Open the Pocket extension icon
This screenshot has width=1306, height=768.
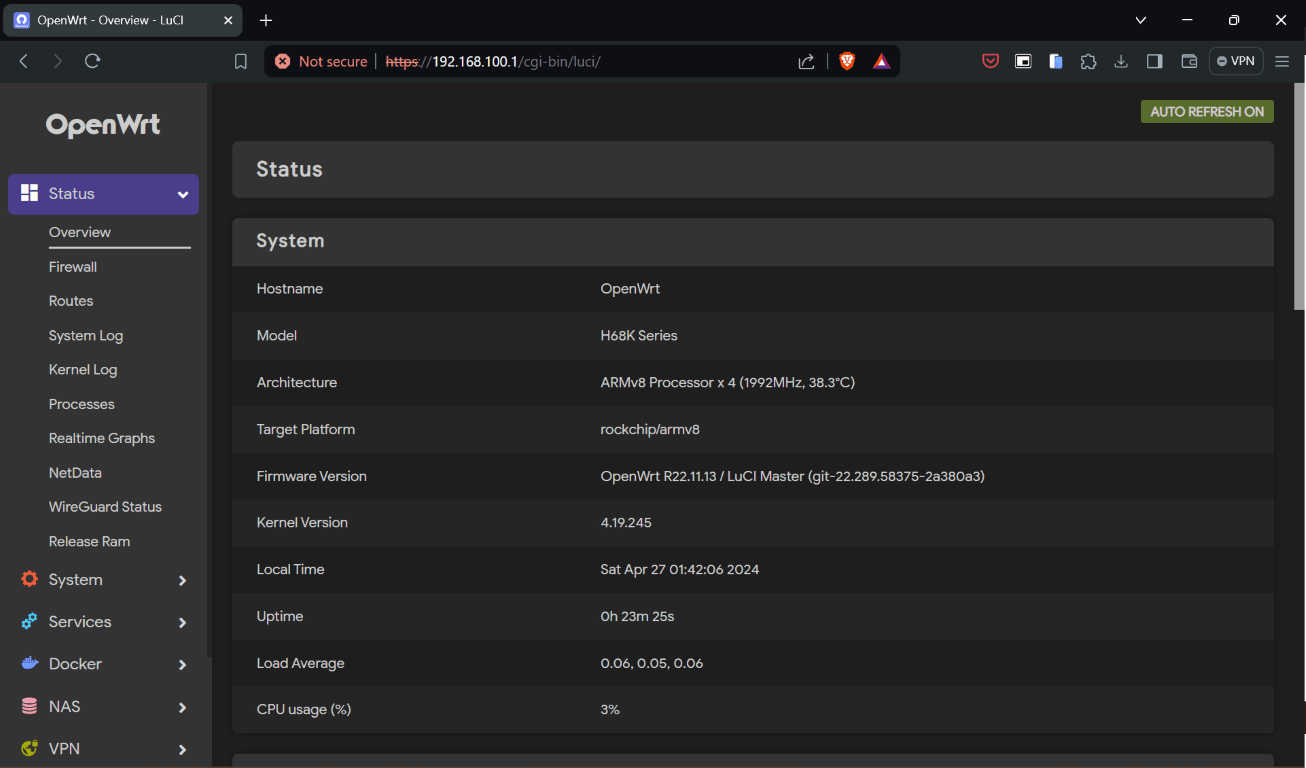(x=990, y=61)
